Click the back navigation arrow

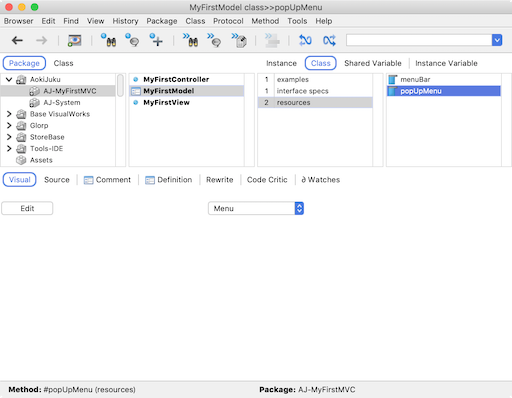pyautogui.click(x=17, y=41)
